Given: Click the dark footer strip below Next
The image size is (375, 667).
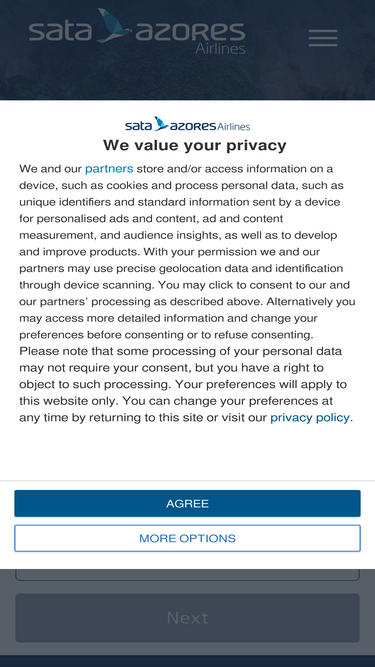Looking at the screenshot, I should point(188,661).
